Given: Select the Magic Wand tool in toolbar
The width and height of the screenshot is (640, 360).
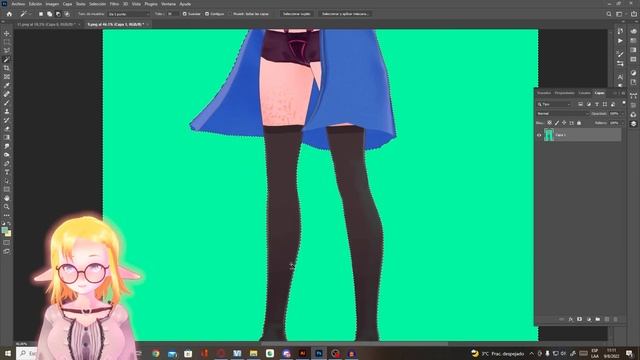Looking at the screenshot, I should 7,59.
